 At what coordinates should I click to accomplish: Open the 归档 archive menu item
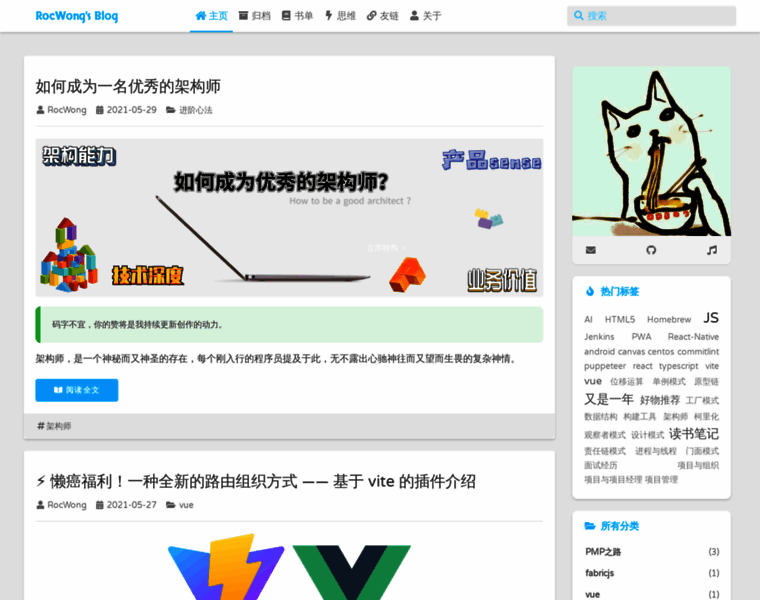(x=254, y=16)
